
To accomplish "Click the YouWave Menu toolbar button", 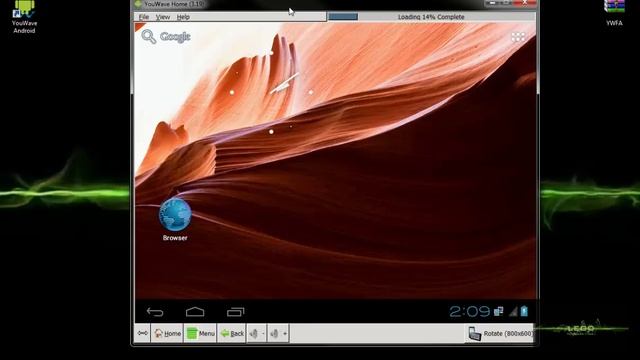I will click(200, 333).
